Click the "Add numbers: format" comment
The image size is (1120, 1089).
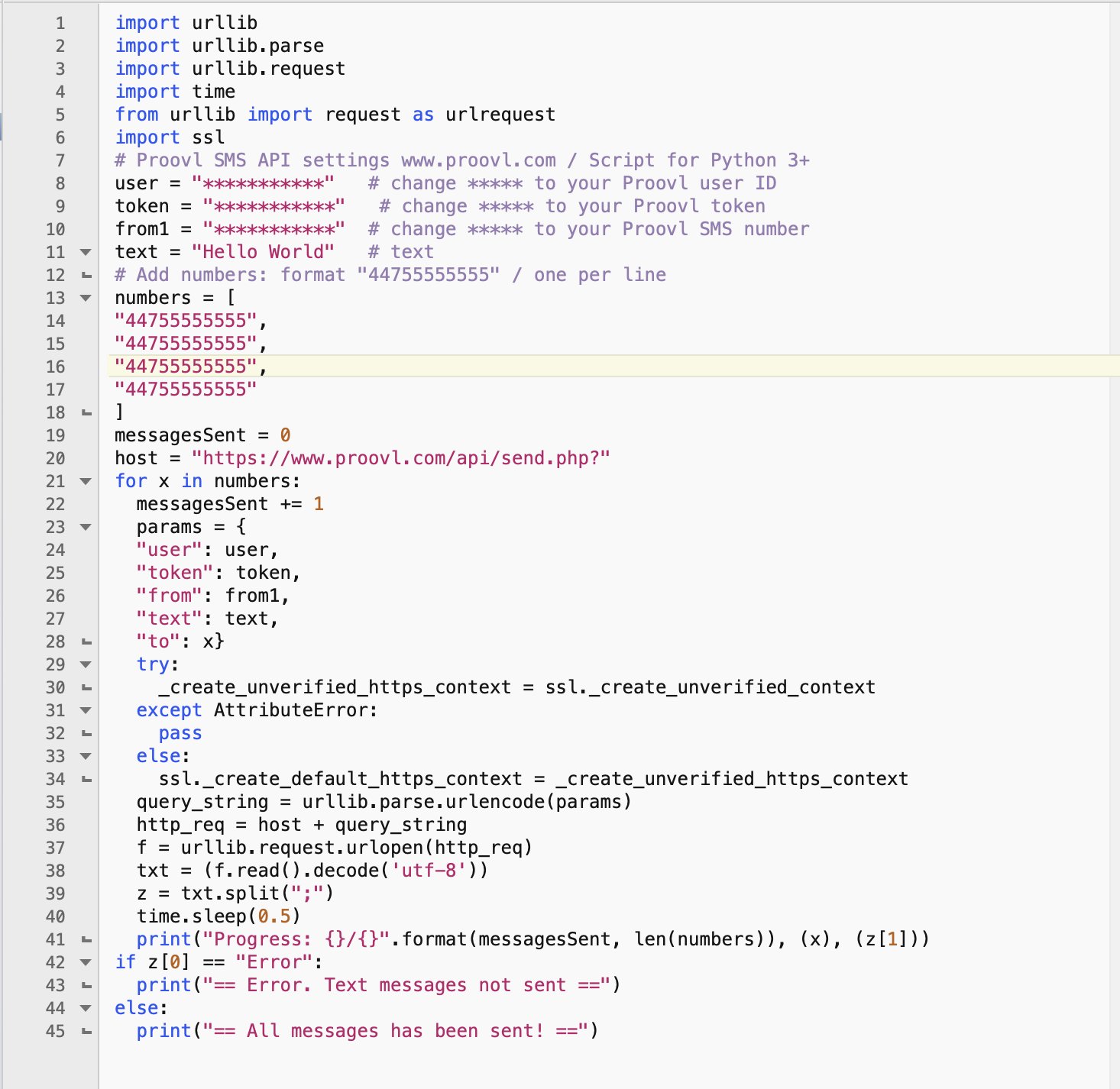390,275
